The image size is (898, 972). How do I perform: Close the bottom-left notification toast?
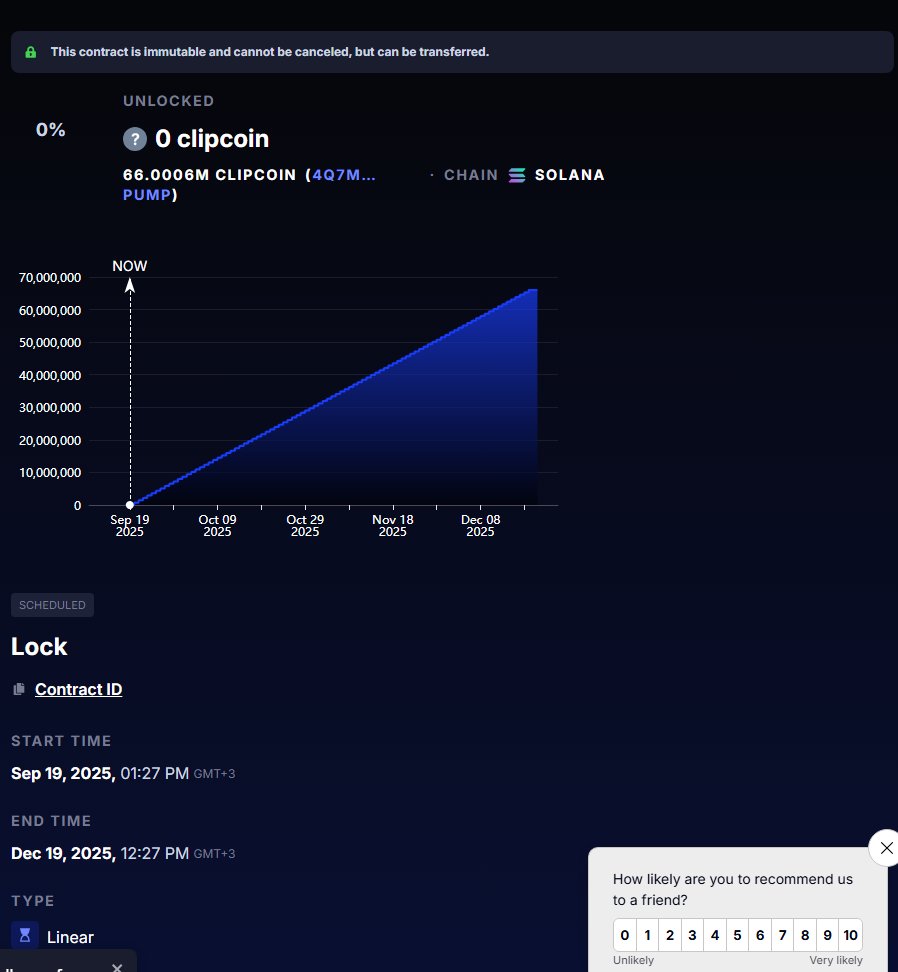tap(117, 968)
